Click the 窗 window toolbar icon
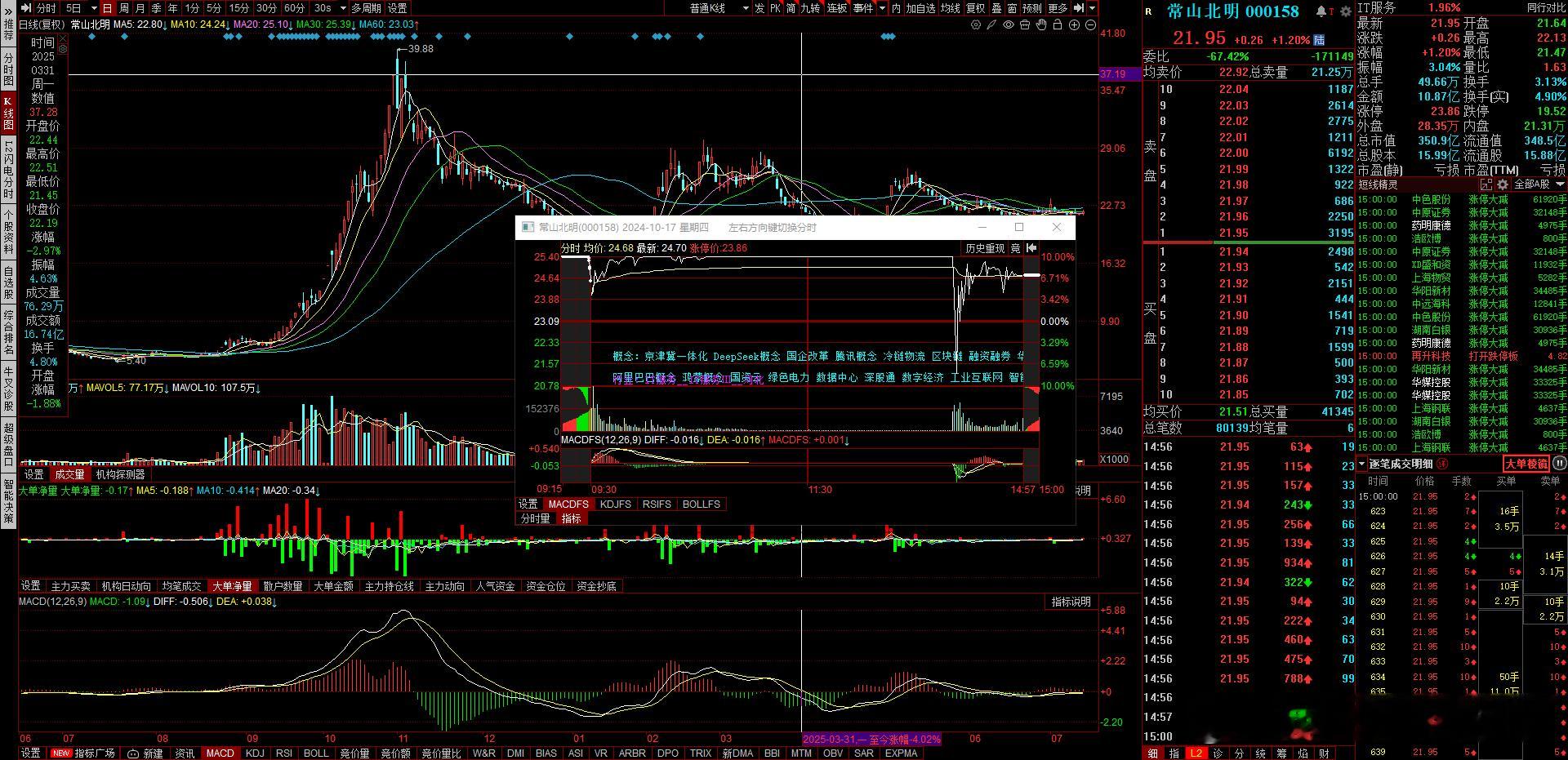 coord(1011,8)
